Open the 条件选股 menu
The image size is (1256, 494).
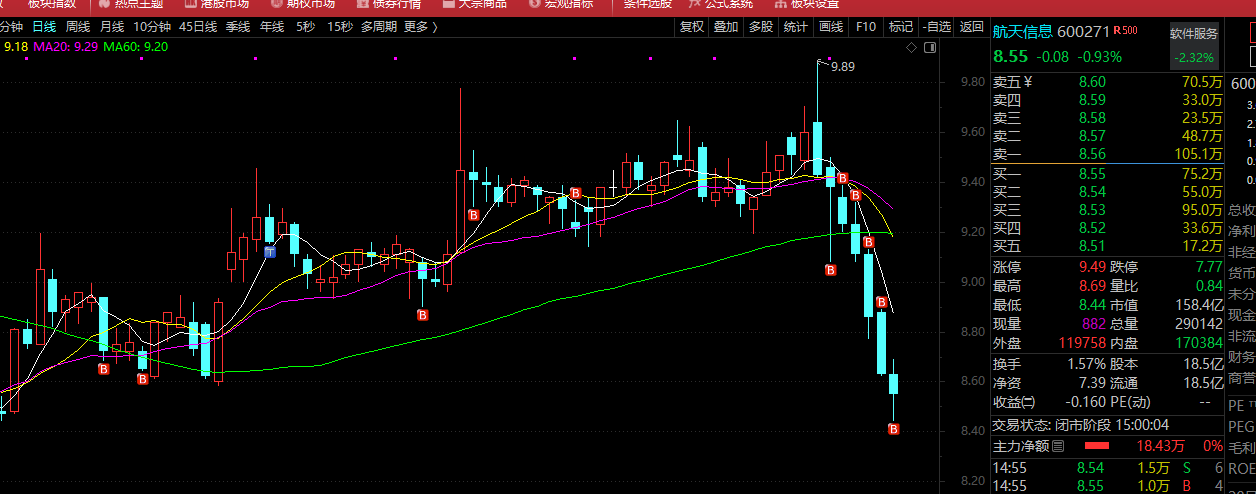(648, 3)
